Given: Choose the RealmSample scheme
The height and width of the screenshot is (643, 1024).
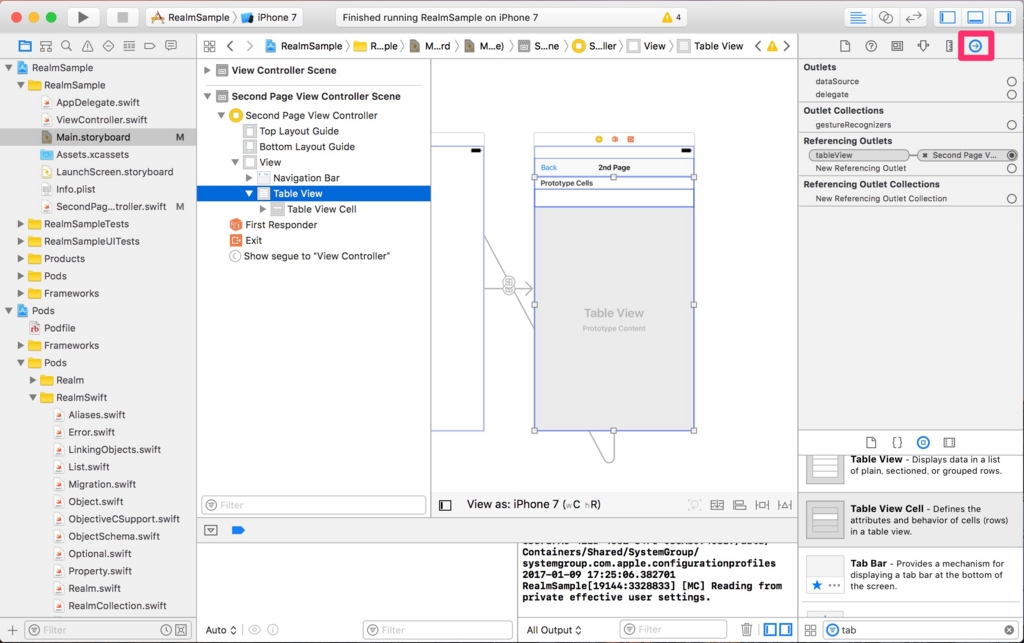Looking at the screenshot, I should click(191, 18).
